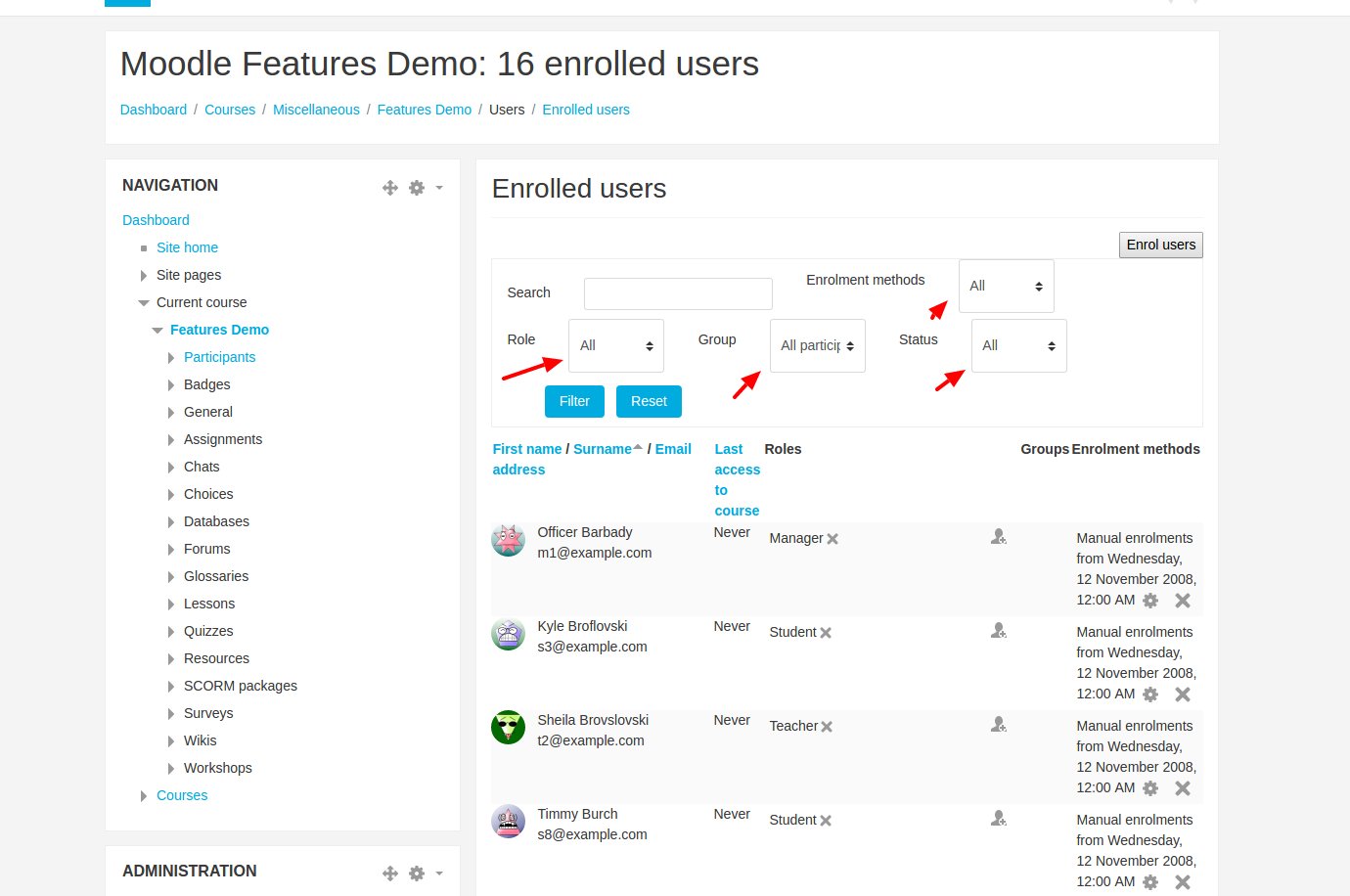
Task: Unenrol Kyle Broflovski with the X icon
Action: [1183, 694]
